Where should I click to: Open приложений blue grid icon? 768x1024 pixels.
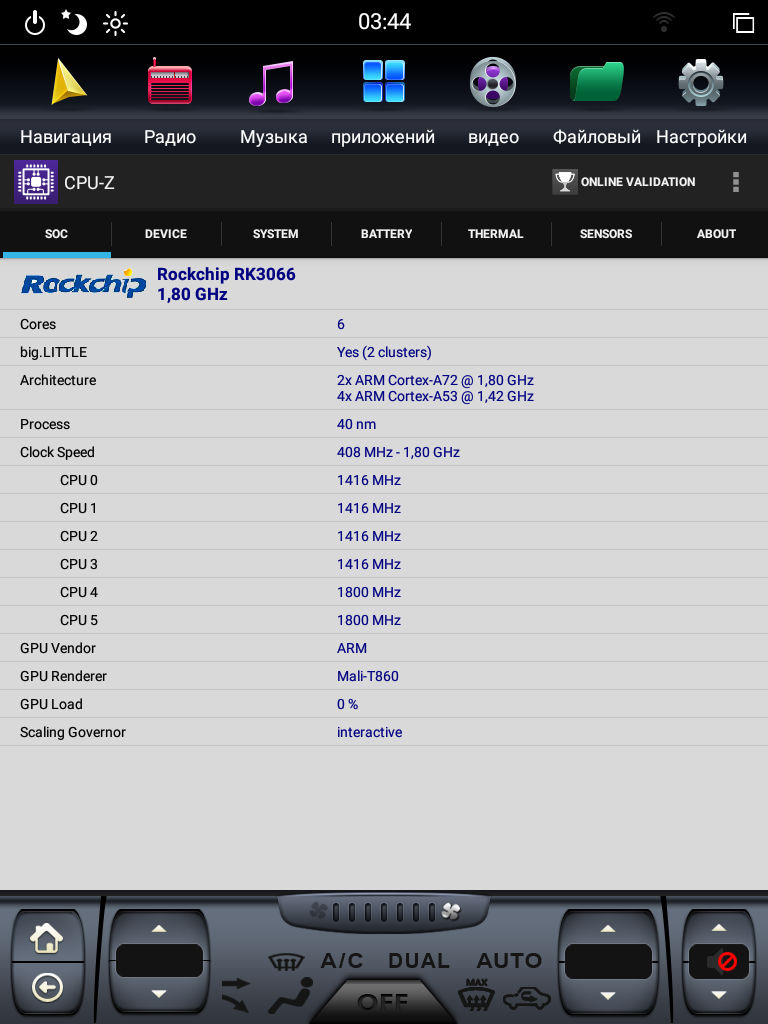coord(384,81)
